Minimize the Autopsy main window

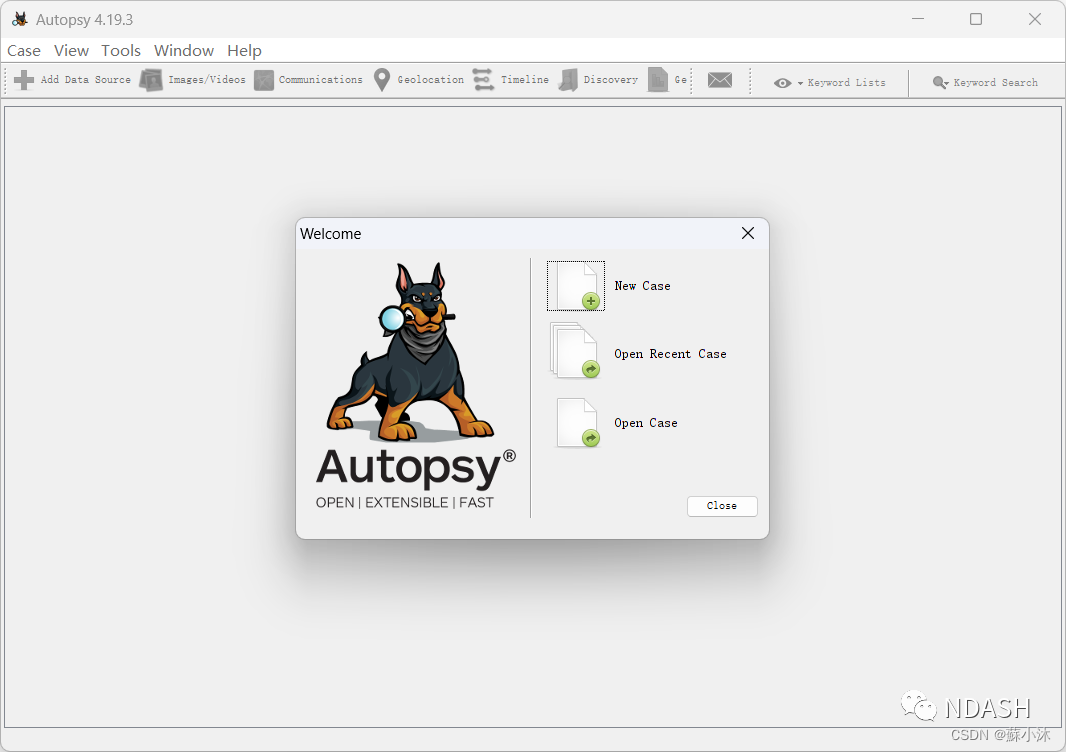pos(918,19)
